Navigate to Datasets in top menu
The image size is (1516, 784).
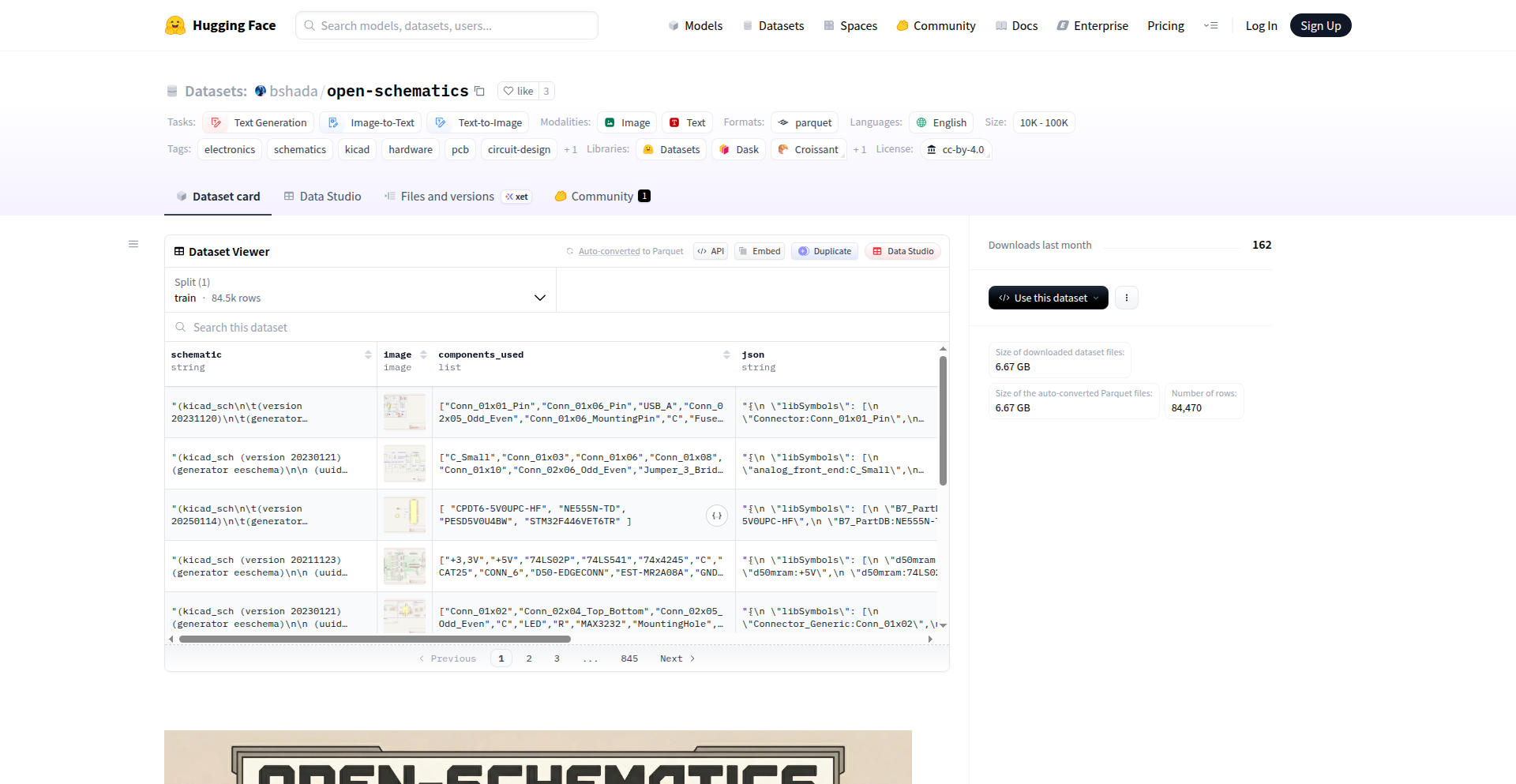[773, 26]
